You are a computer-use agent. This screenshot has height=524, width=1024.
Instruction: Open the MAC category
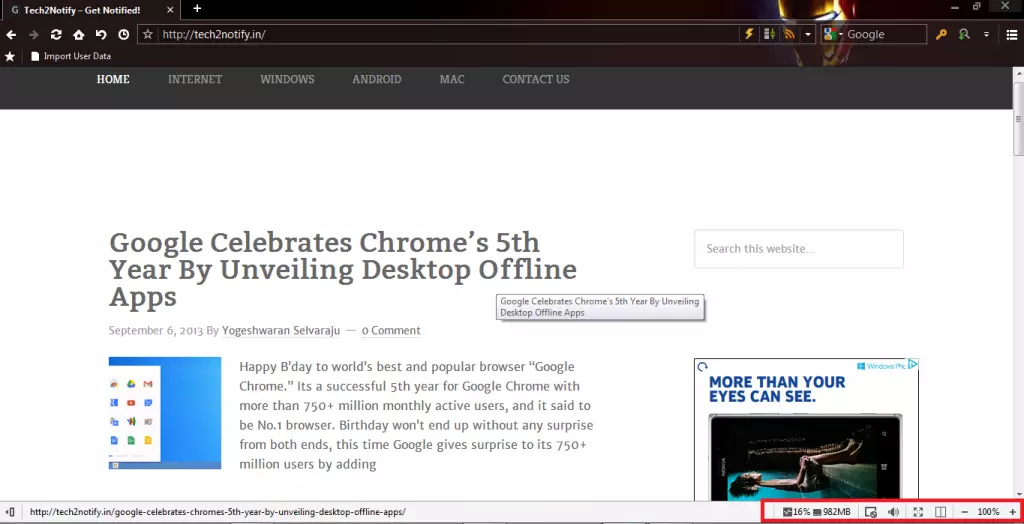click(452, 79)
